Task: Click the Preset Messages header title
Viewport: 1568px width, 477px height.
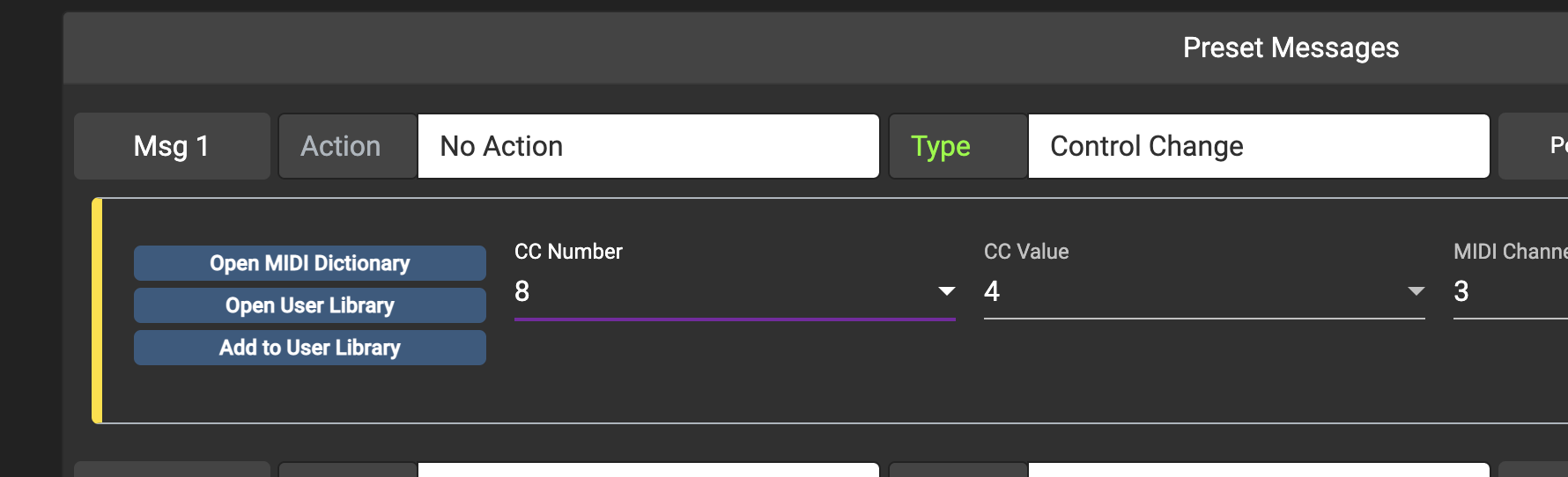Action: point(1291,48)
